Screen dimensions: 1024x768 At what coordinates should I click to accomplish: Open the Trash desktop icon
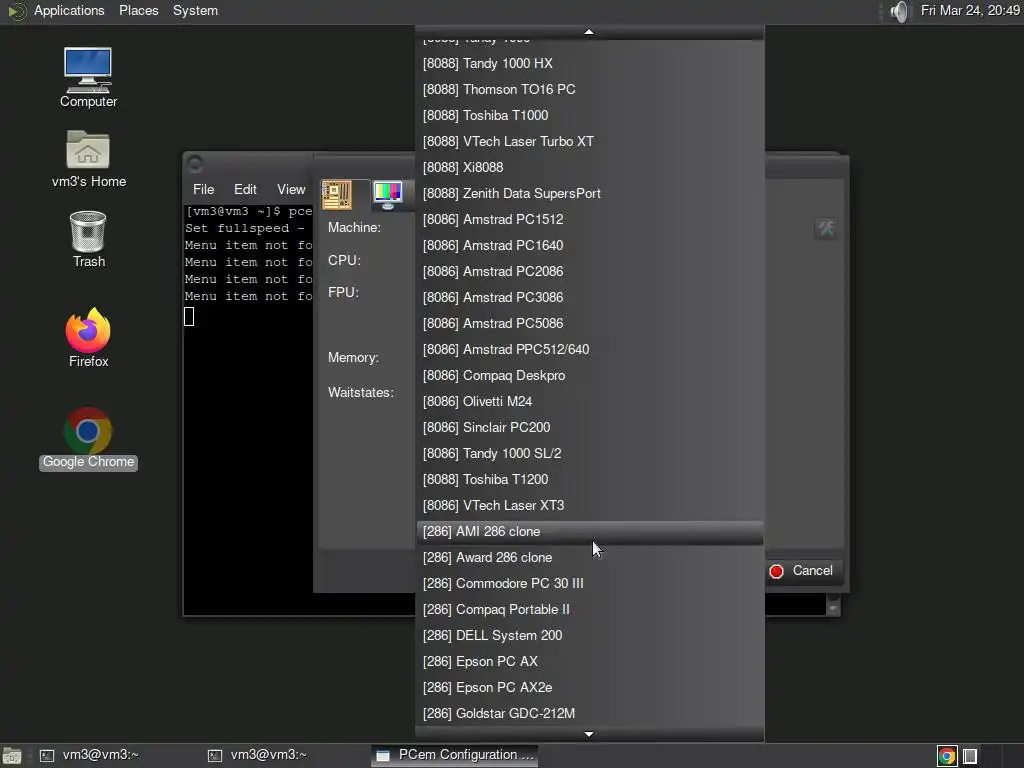(x=89, y=239)
